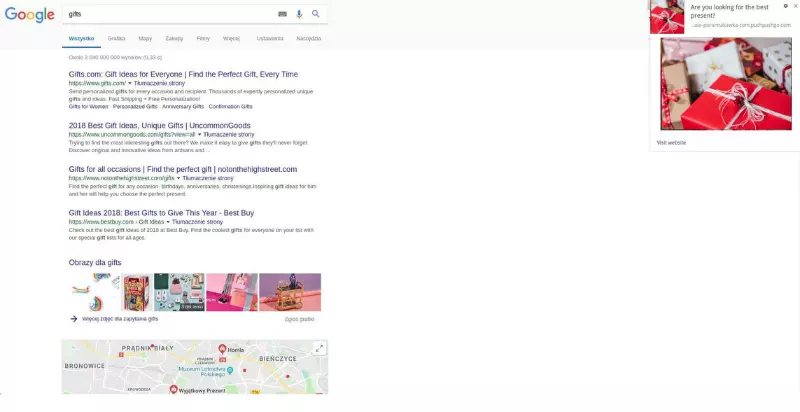Click Personalized Gifts sitelink
Viewport: 800px width, 412px height.
[135, 107]
